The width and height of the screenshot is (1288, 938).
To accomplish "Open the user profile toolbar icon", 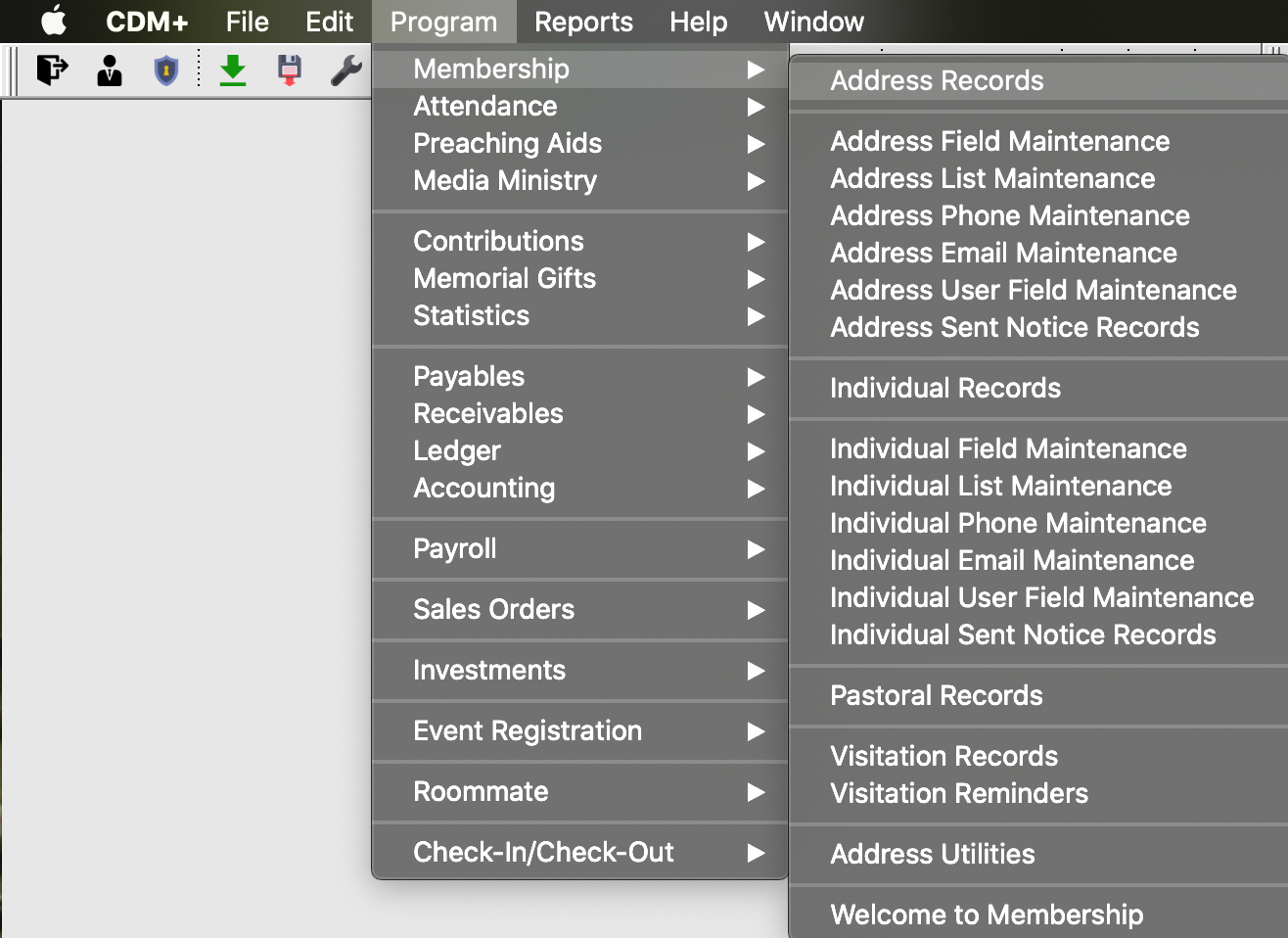I will (109, 70).
